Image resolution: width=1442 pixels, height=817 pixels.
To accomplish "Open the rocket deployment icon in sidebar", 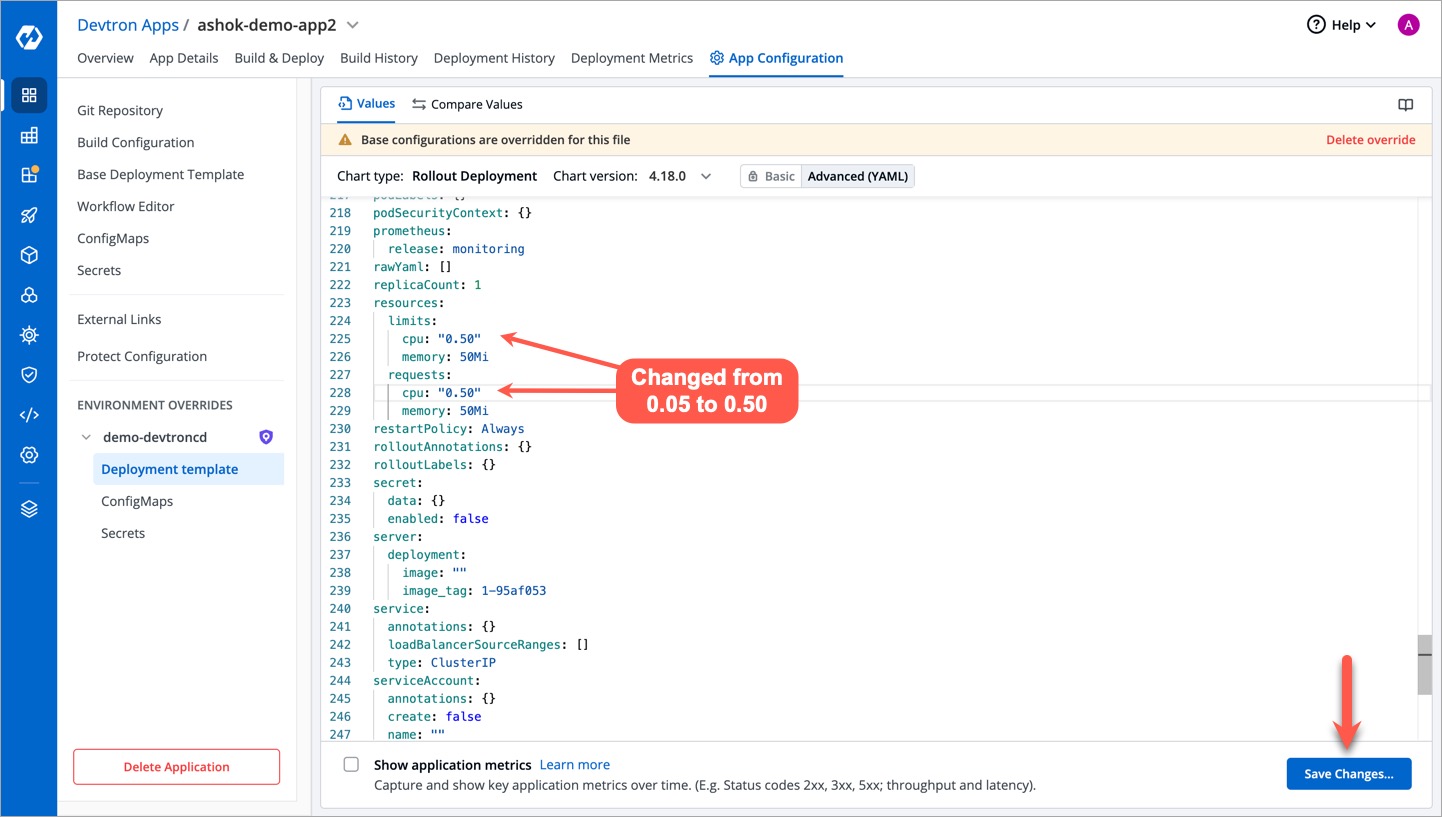I will point(29,215).
